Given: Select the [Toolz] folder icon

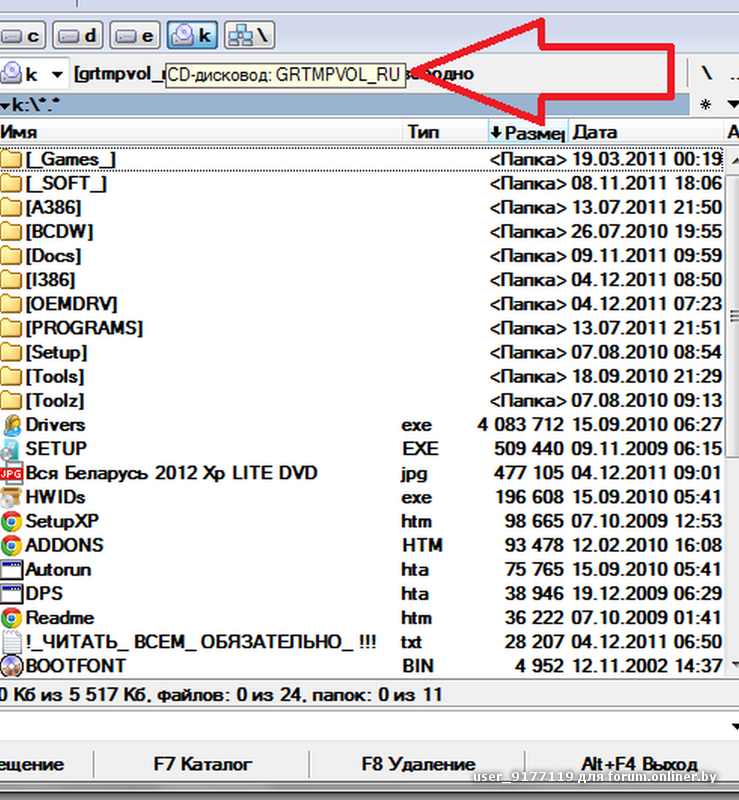Looking at the screenshot, I should [x=11, y=401].
